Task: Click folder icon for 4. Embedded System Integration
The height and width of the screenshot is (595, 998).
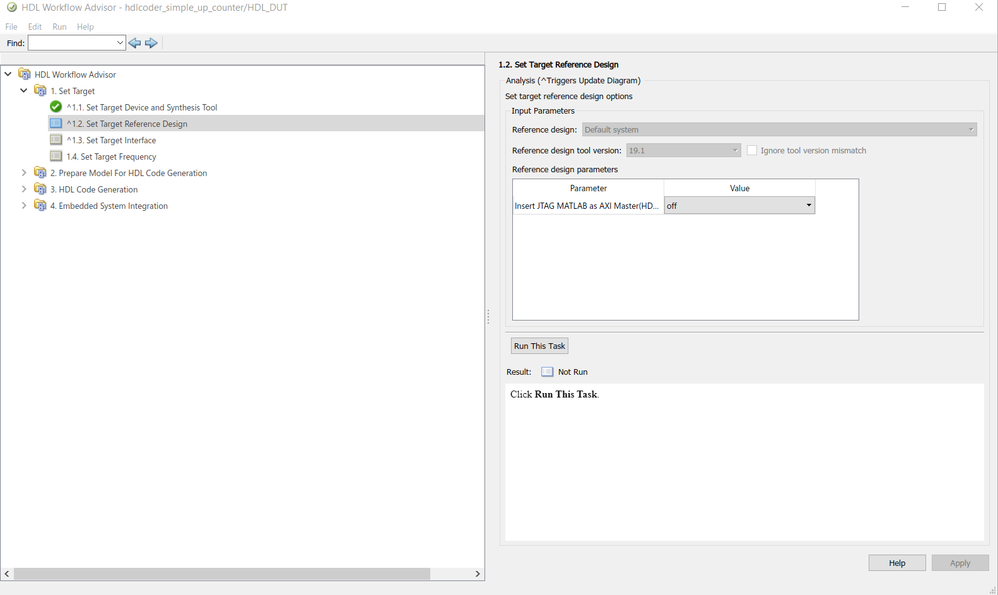Action: pyautogui.click(x=40, y=206)
